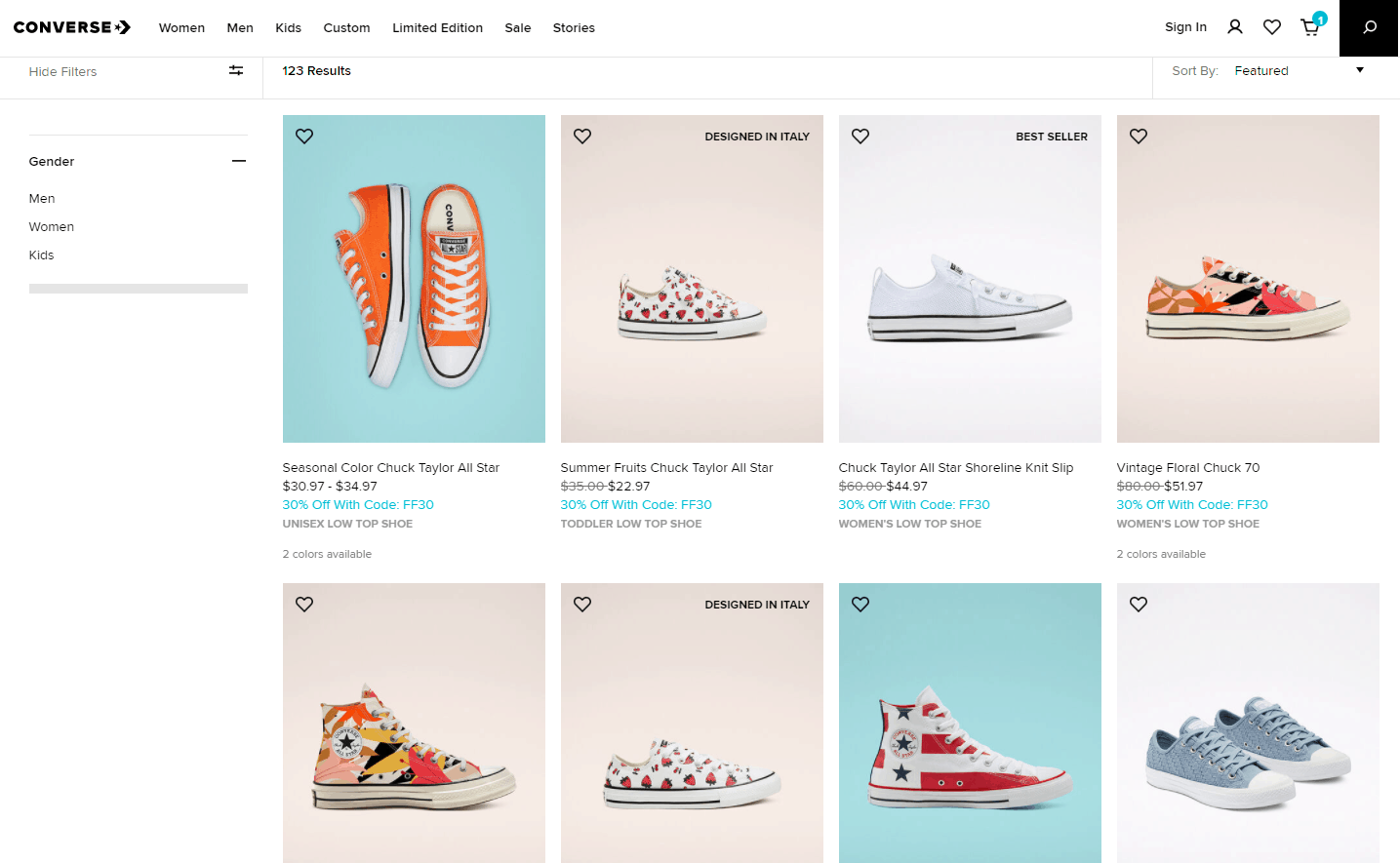Filter by Kids gender
The image size is (1400, 863).
click(41, 255)
